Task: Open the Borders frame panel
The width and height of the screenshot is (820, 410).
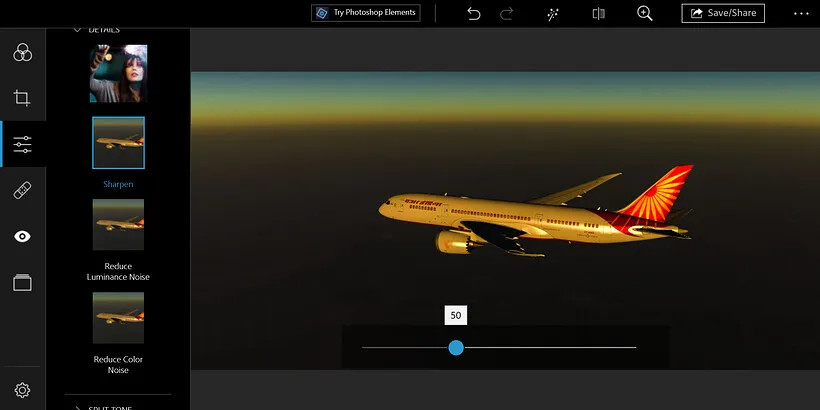Action: 22,283
